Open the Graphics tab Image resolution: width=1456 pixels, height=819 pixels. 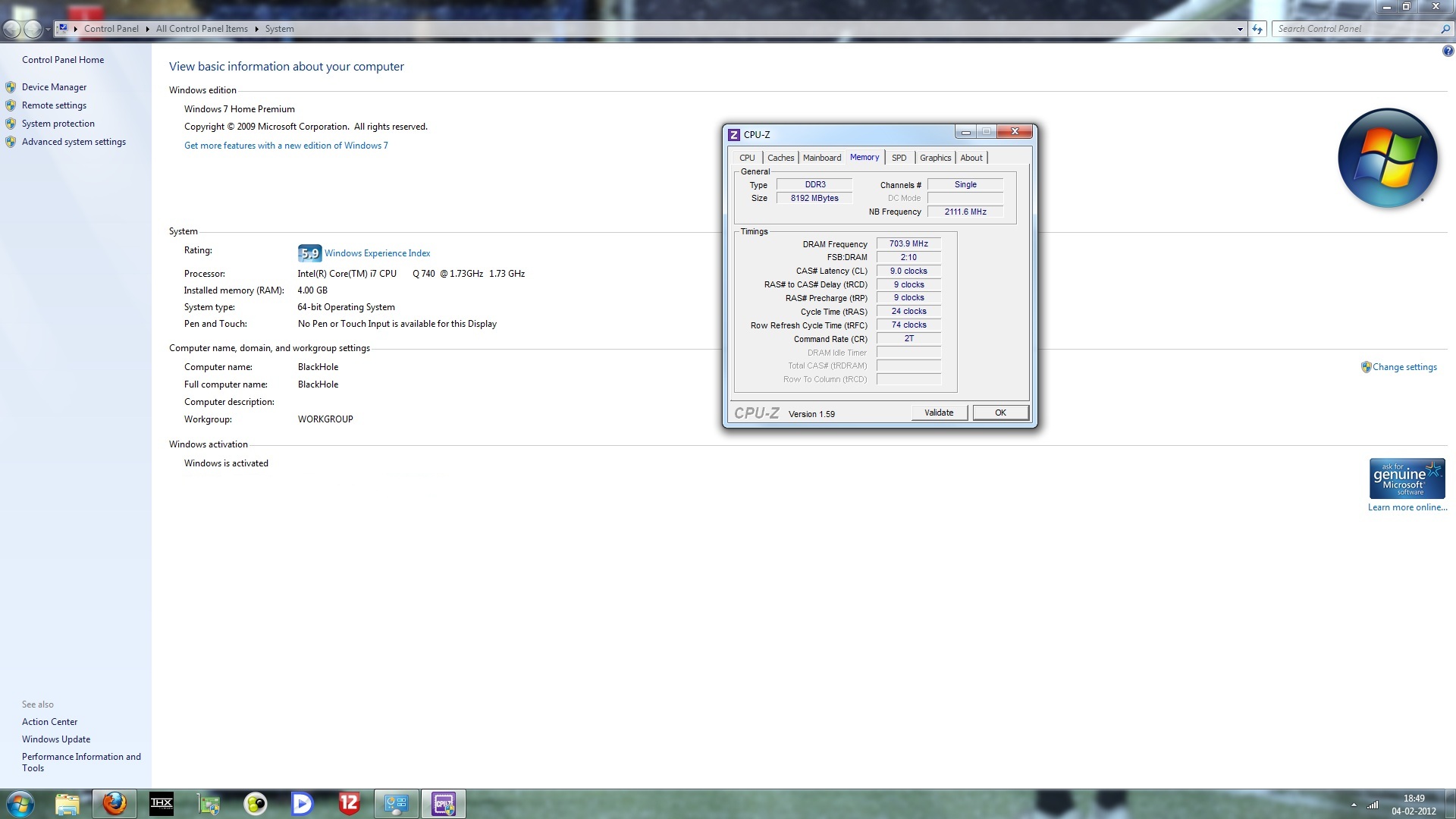pyautogui.click(x=935, y=158)
